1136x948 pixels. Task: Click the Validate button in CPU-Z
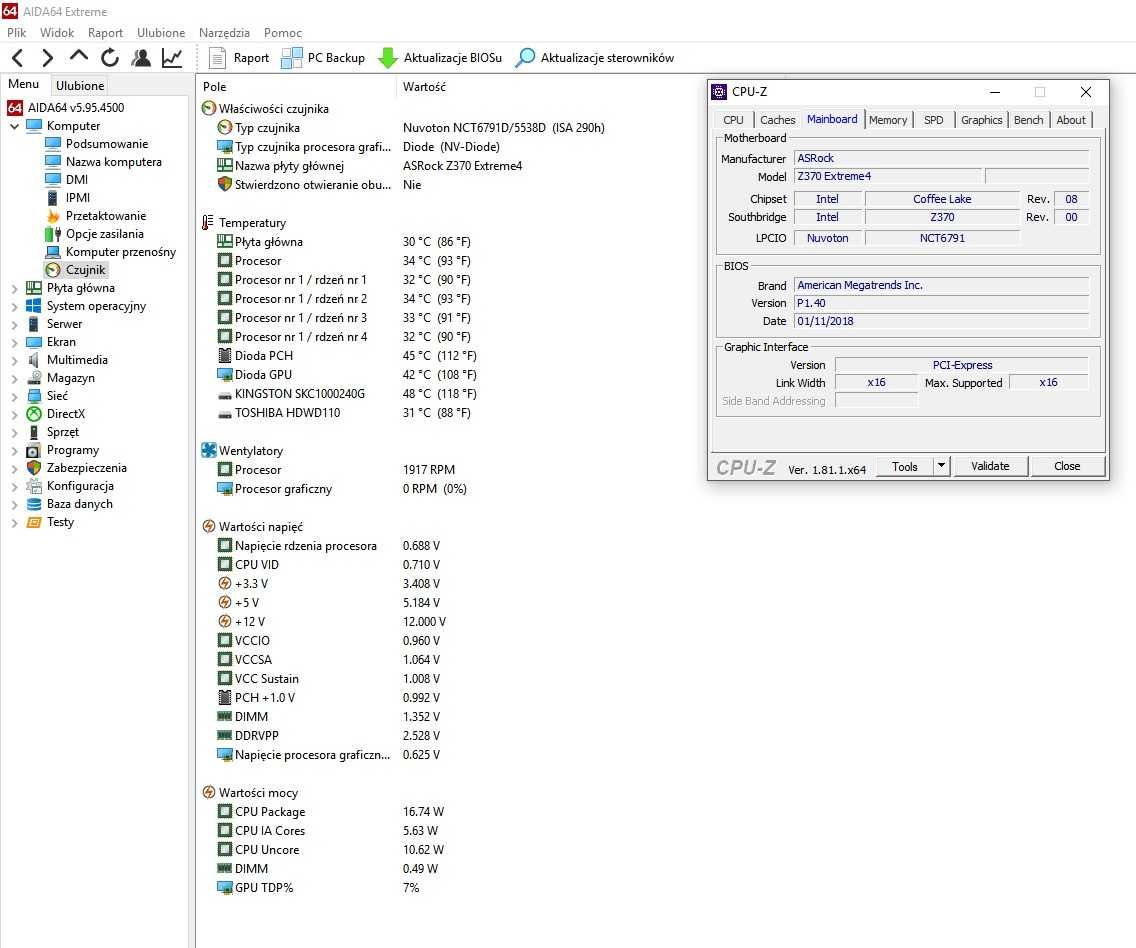990,466
